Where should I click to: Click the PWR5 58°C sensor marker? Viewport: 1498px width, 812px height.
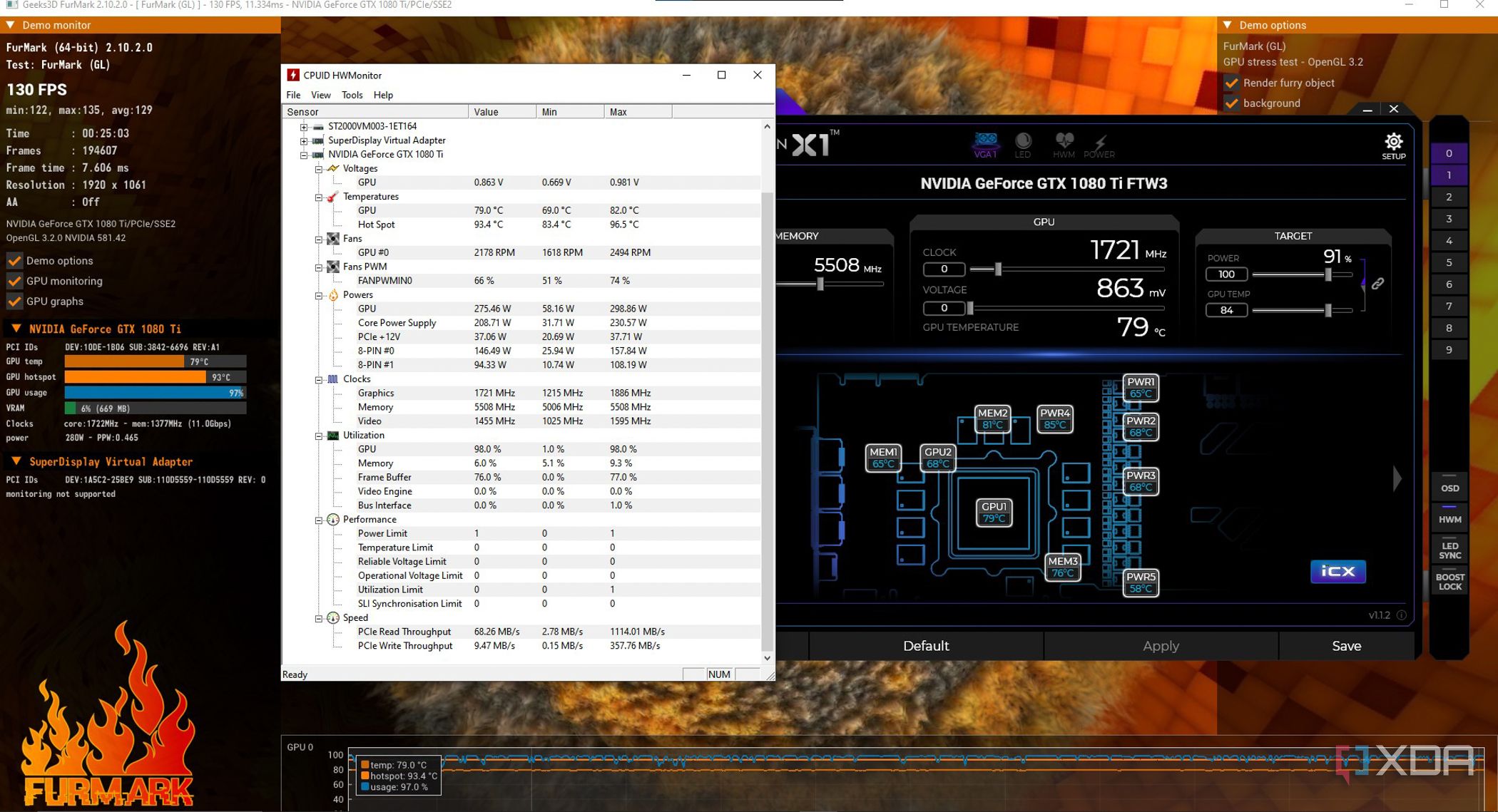(x=1141, y=582)
